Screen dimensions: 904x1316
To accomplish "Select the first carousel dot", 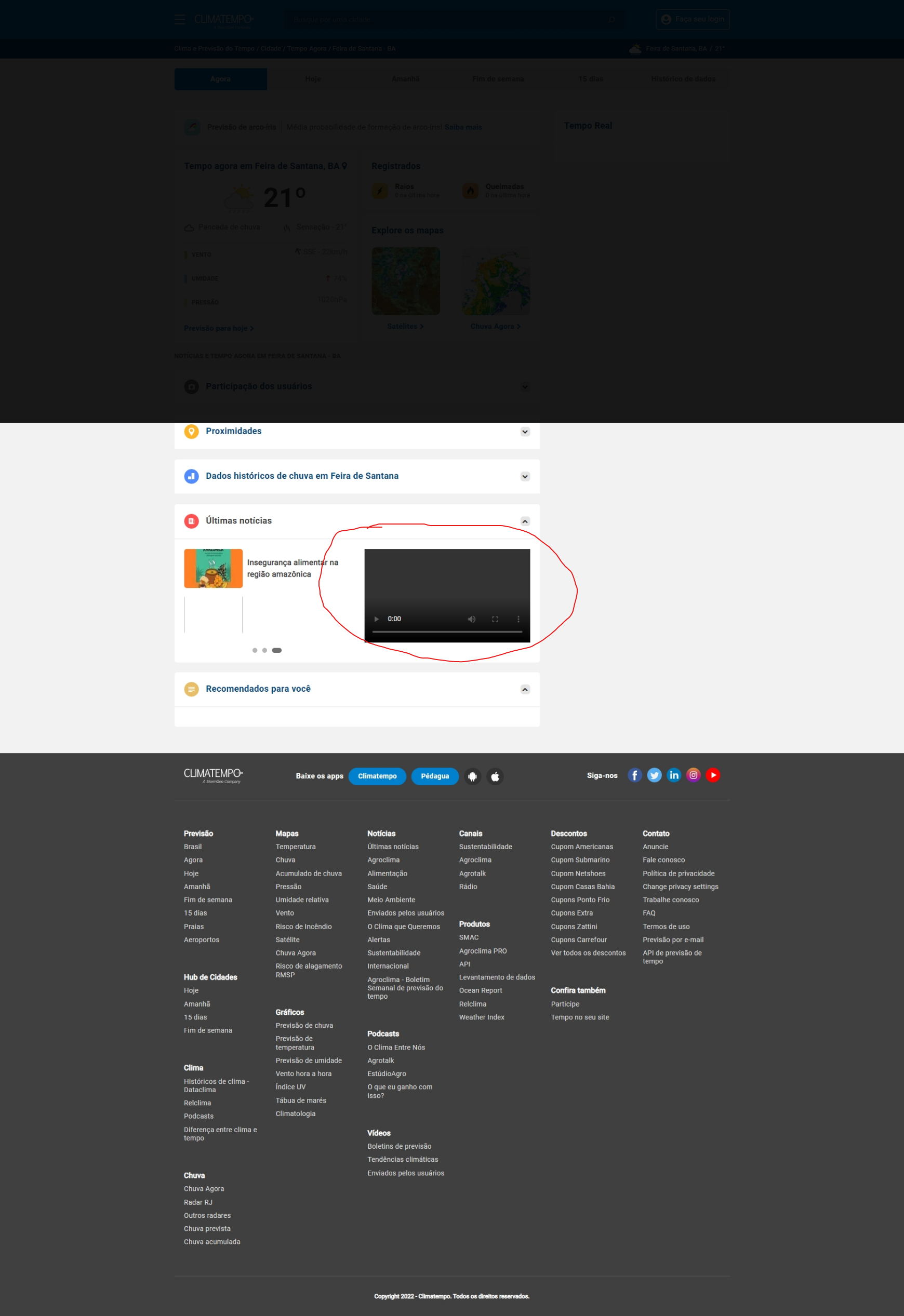I will (255, 650).
